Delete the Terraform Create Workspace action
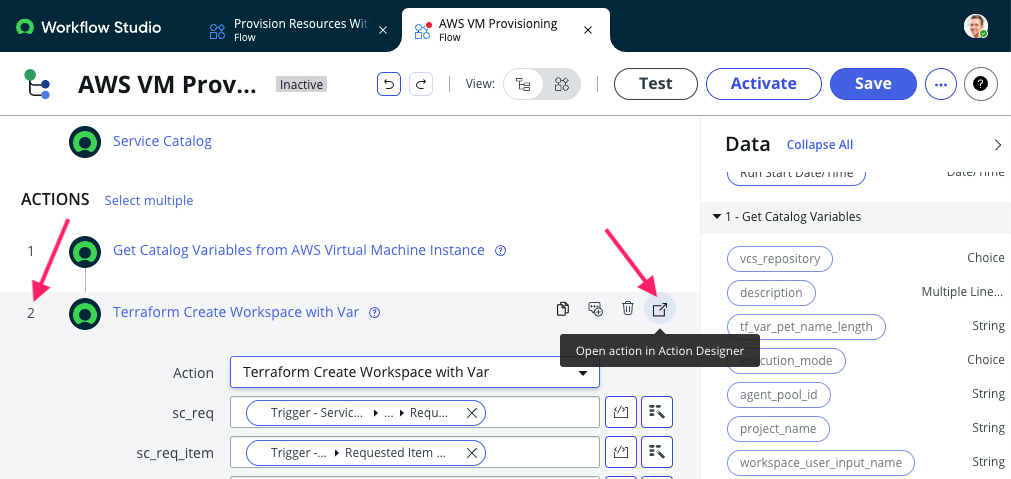 [627, 309]
